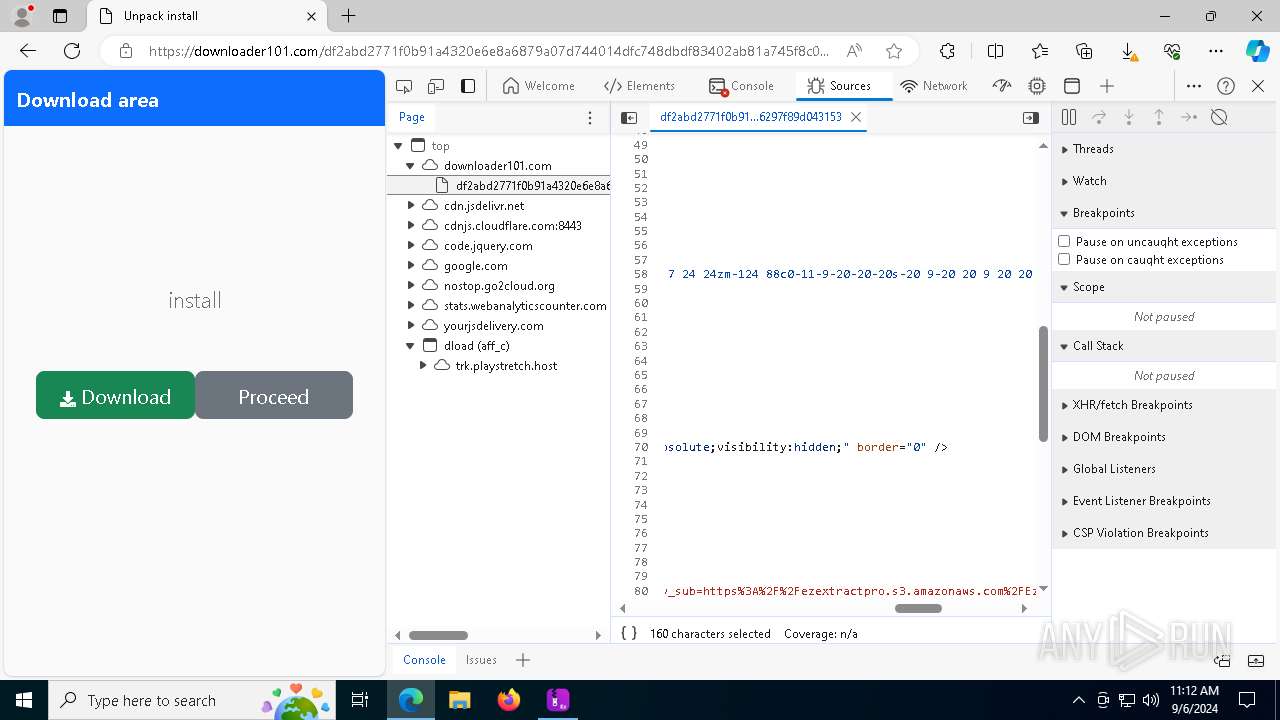Toggle the DevTools dock side icon
This screenshot has width=1280, height=720.
click(468, 86)
